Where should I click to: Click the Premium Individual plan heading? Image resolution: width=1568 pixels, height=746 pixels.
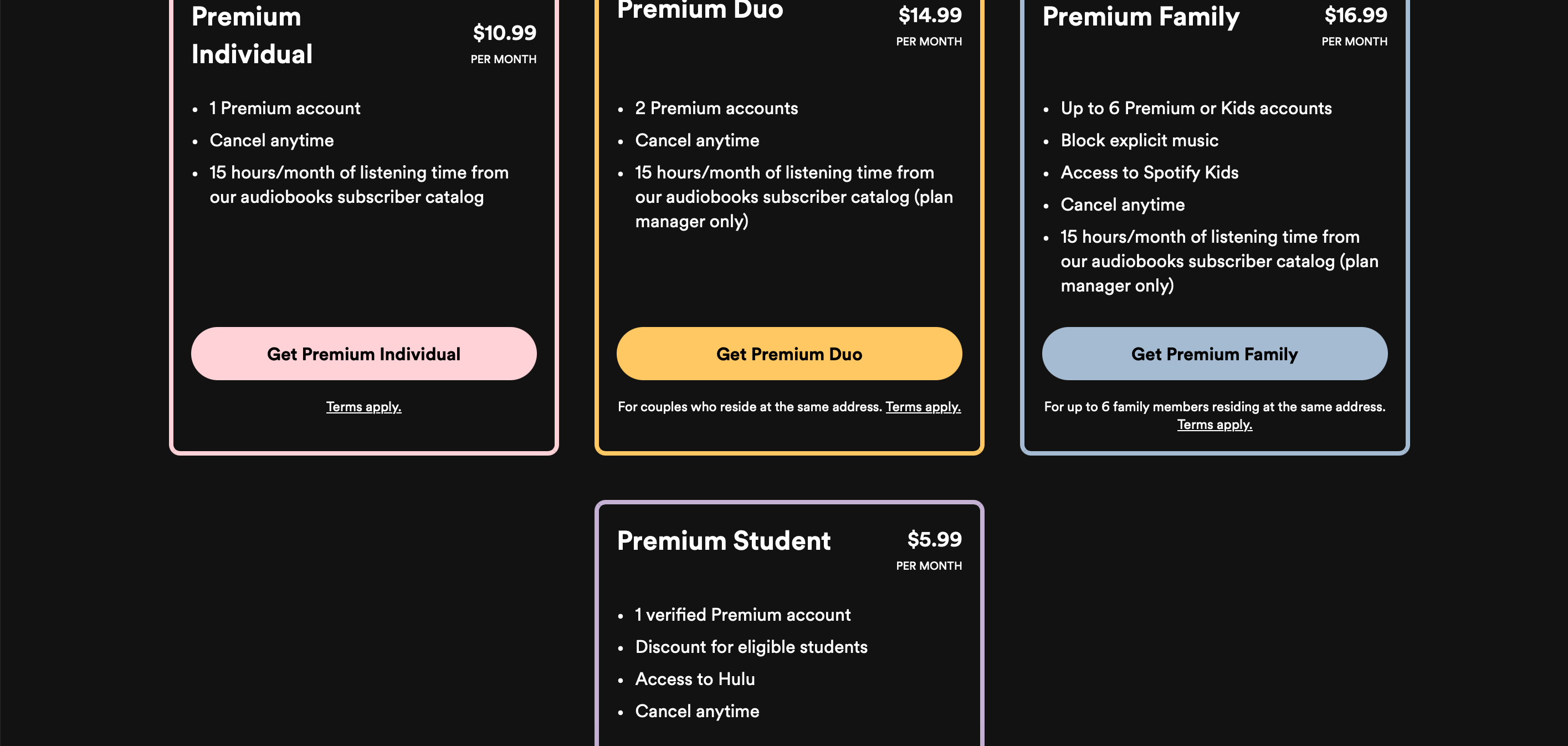252,35
